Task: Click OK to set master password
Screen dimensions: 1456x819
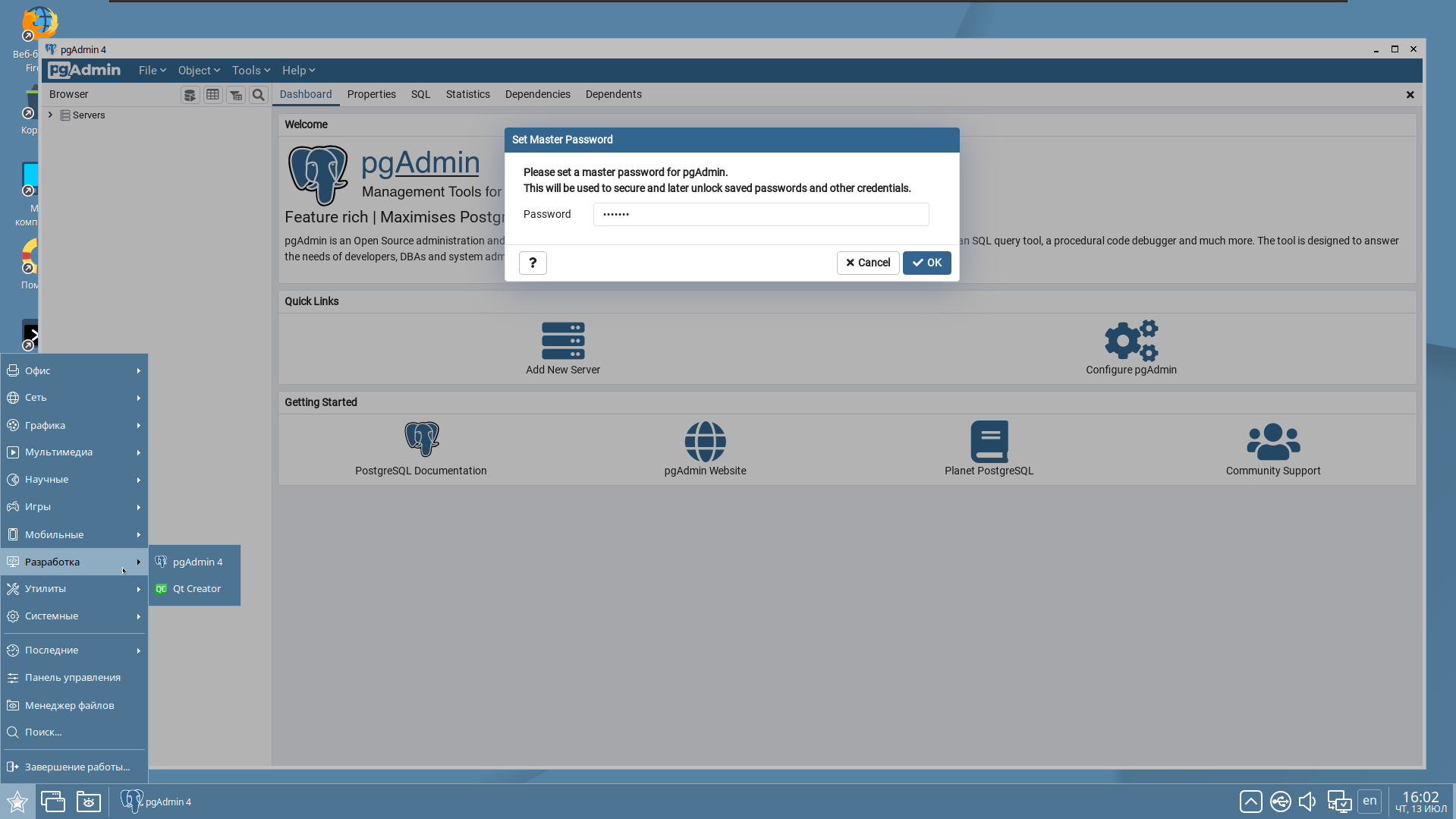Action: (927, 263)
